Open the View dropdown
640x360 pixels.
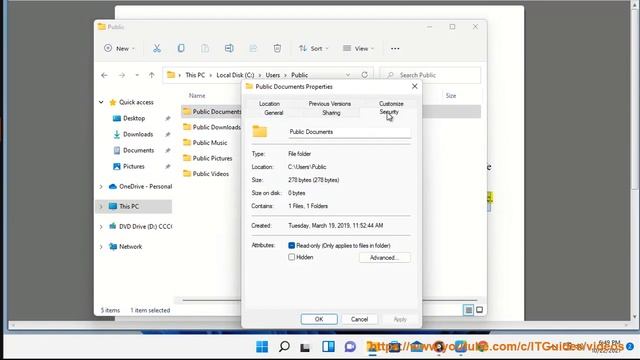pyautogui.click(x=358, y=49)
